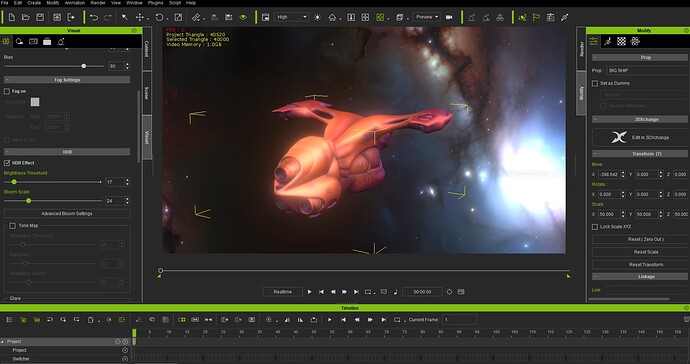Click the Advanced Bloom Settings button
Image resolution: width=690 pixels, height=364 pixels.
pos(67,213)
